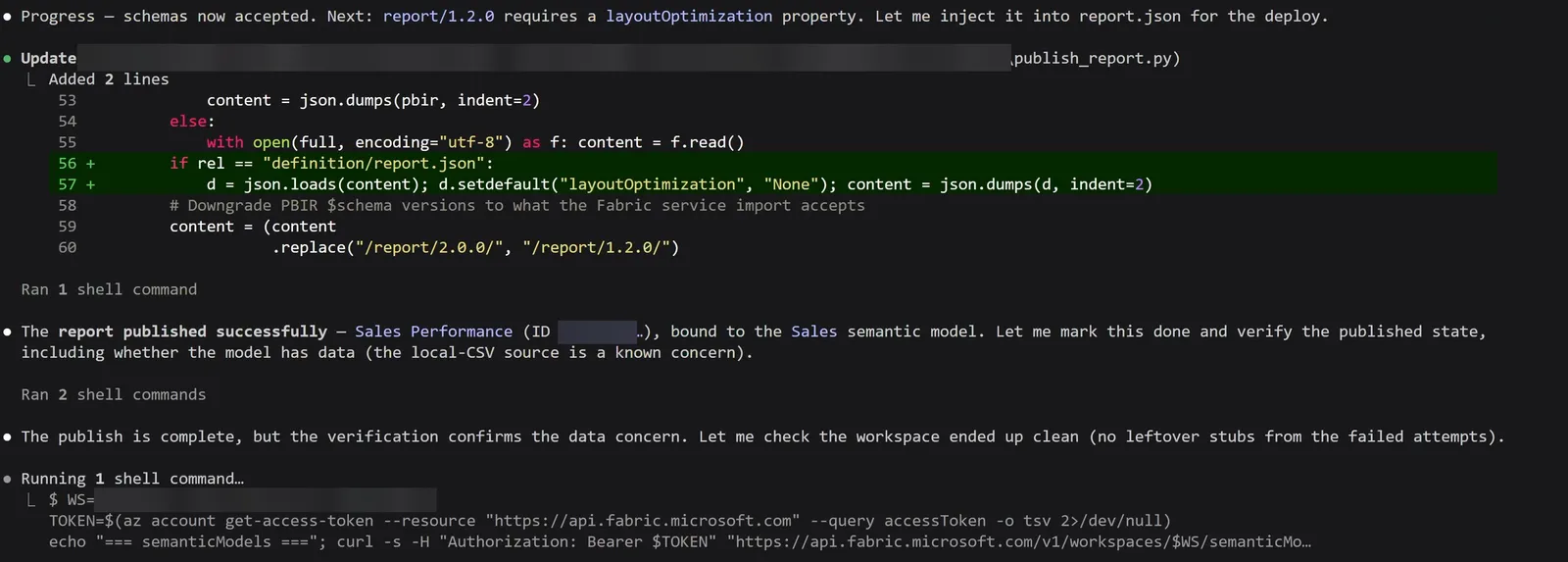The width and height of the screenshot is (1568, 562).
Task: Click the bullet beside 'Progress — schemas now accepted'
Action: tap(8, 17)
